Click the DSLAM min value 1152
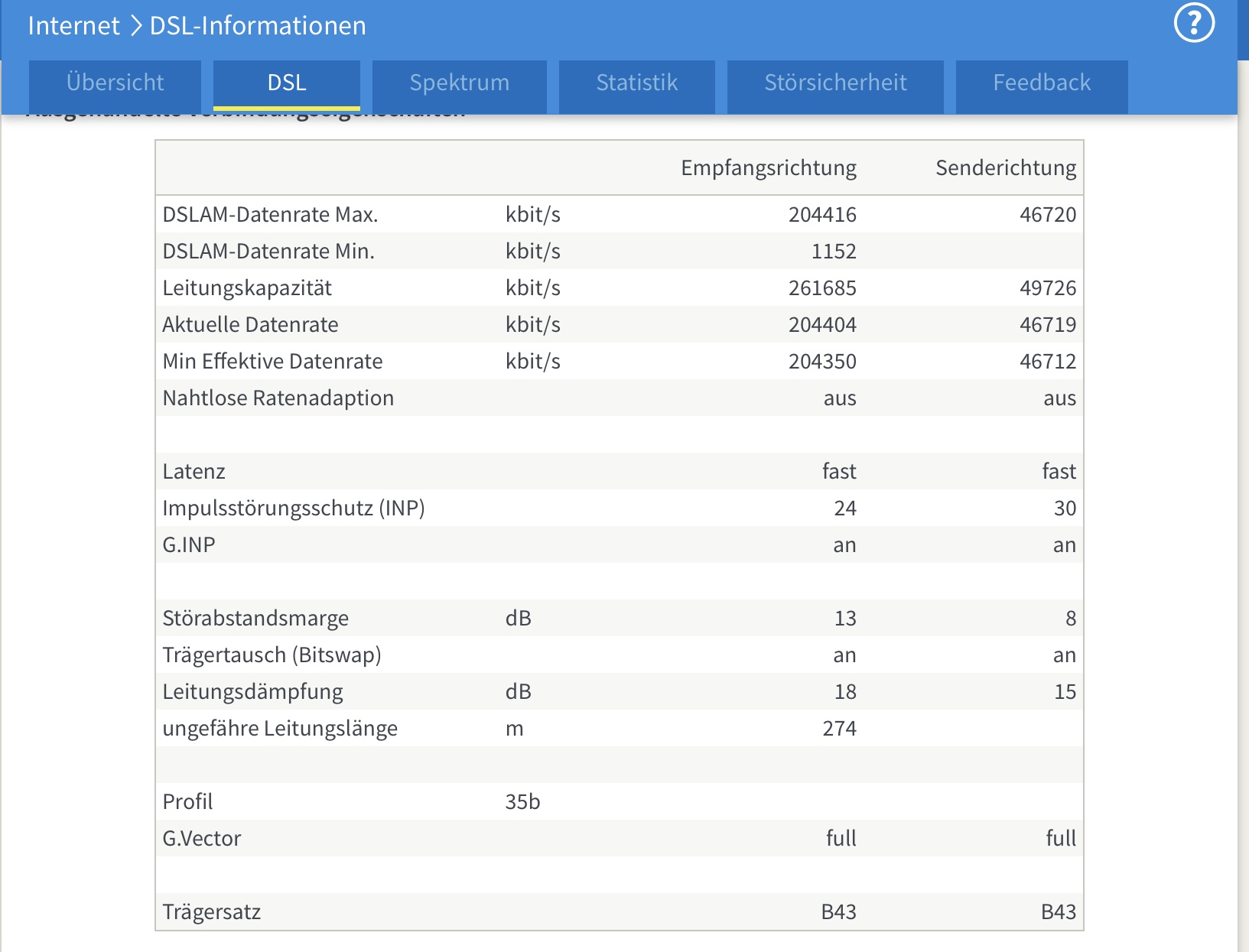 pos(834,252)
